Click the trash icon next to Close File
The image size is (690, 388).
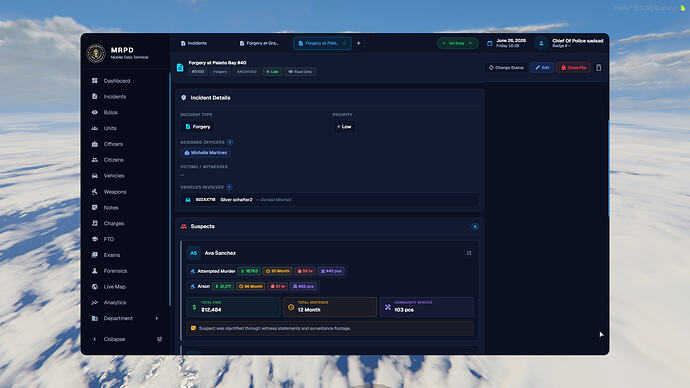tap(598, 68)
